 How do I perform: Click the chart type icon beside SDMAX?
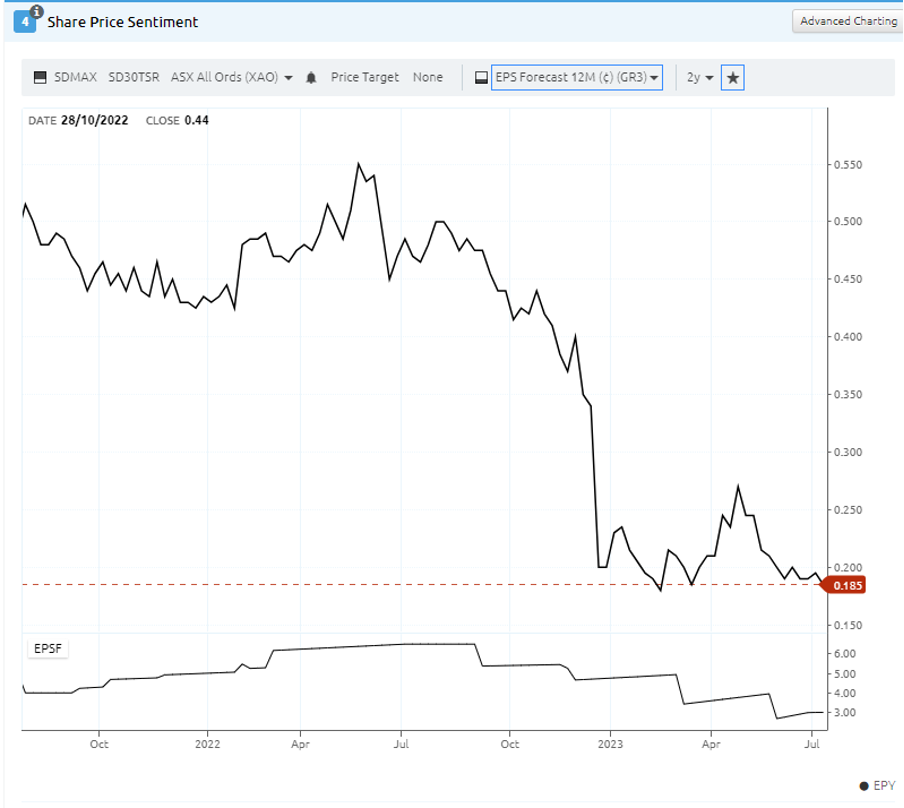click(40, 77)
